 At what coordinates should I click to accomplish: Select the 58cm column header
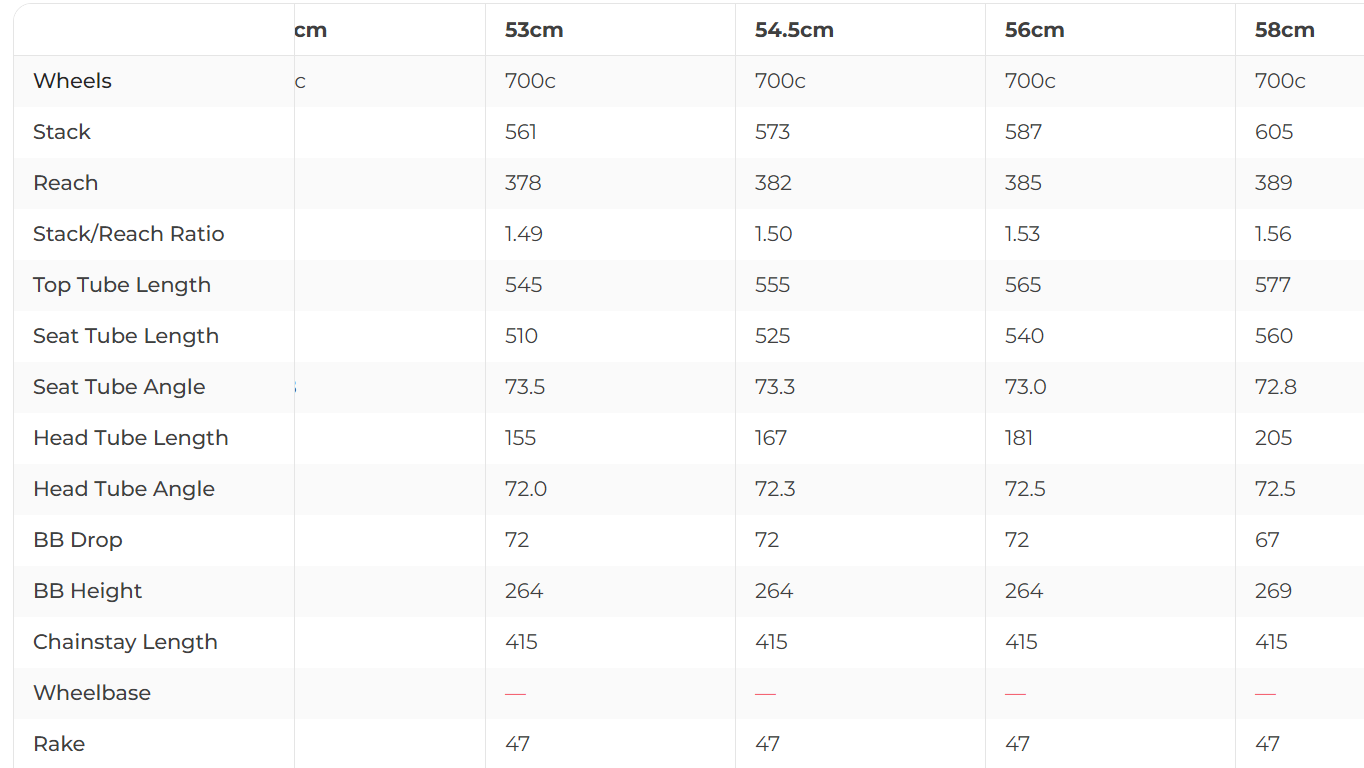(1284, 30)
